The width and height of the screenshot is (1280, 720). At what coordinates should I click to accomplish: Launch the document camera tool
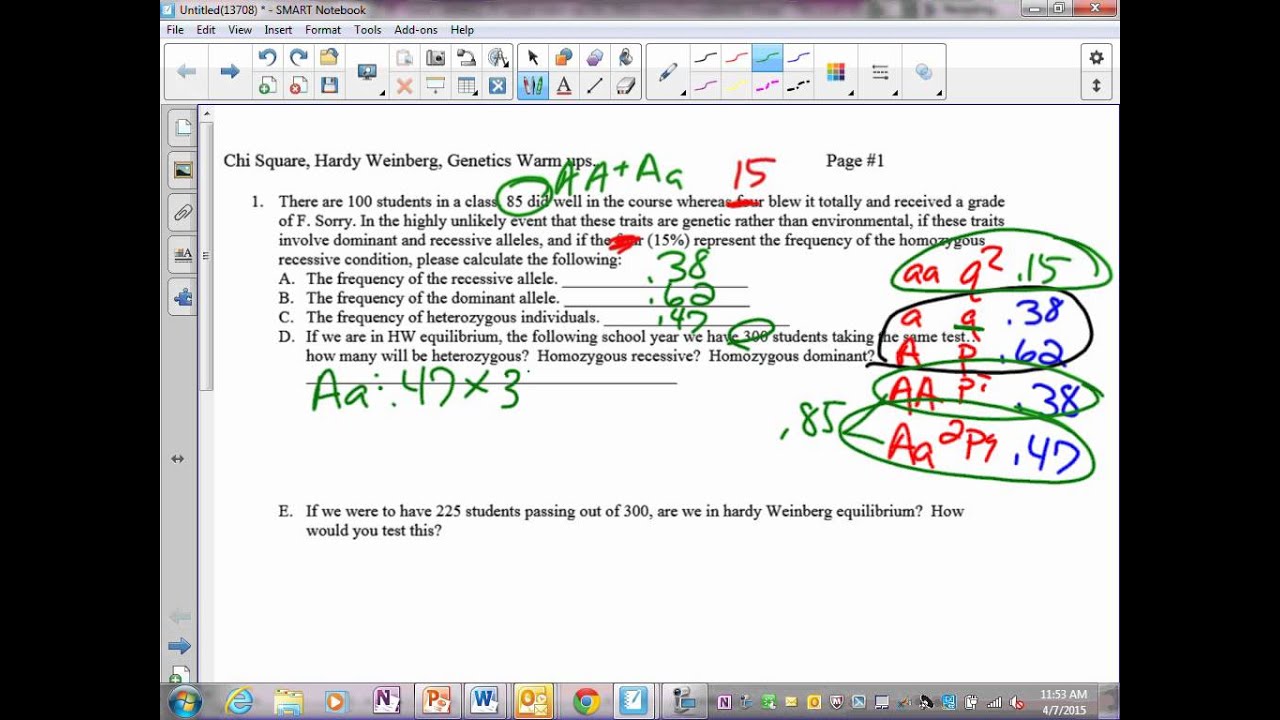pyautogui.click(x=467, y=58)
